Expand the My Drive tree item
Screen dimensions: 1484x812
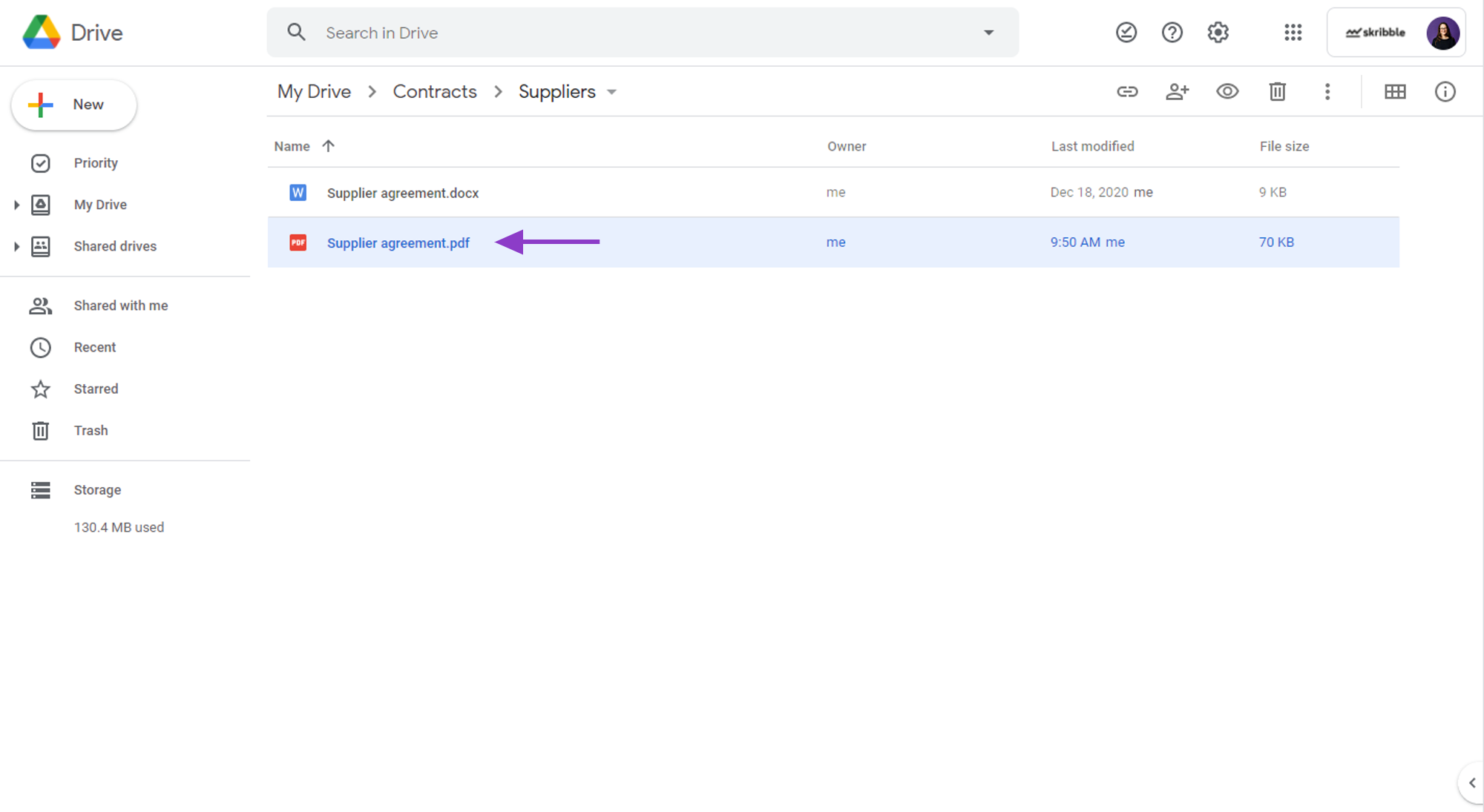pyautogui.click(x=16, y=204)
